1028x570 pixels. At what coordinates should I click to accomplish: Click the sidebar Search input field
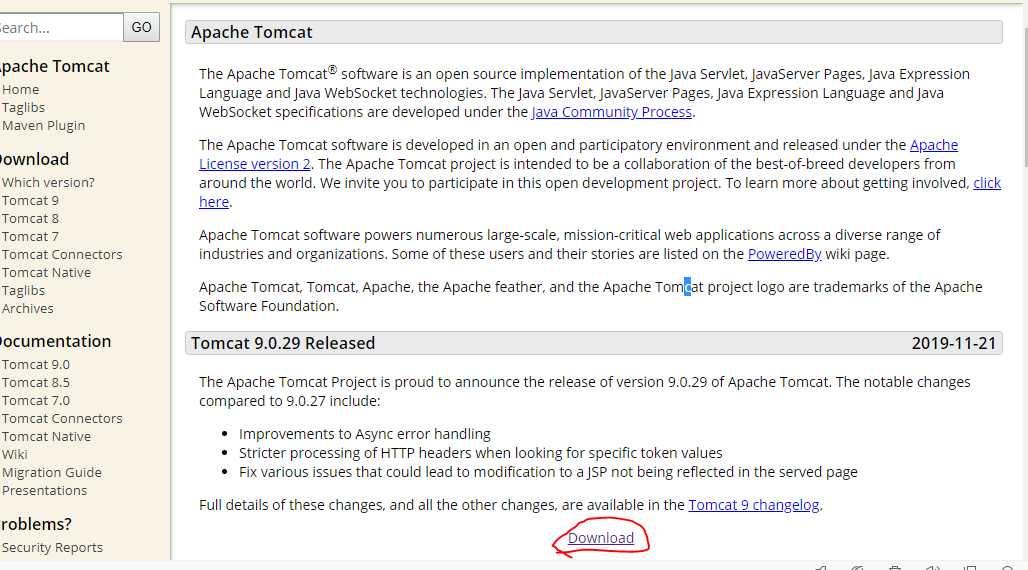pos(60,28)
